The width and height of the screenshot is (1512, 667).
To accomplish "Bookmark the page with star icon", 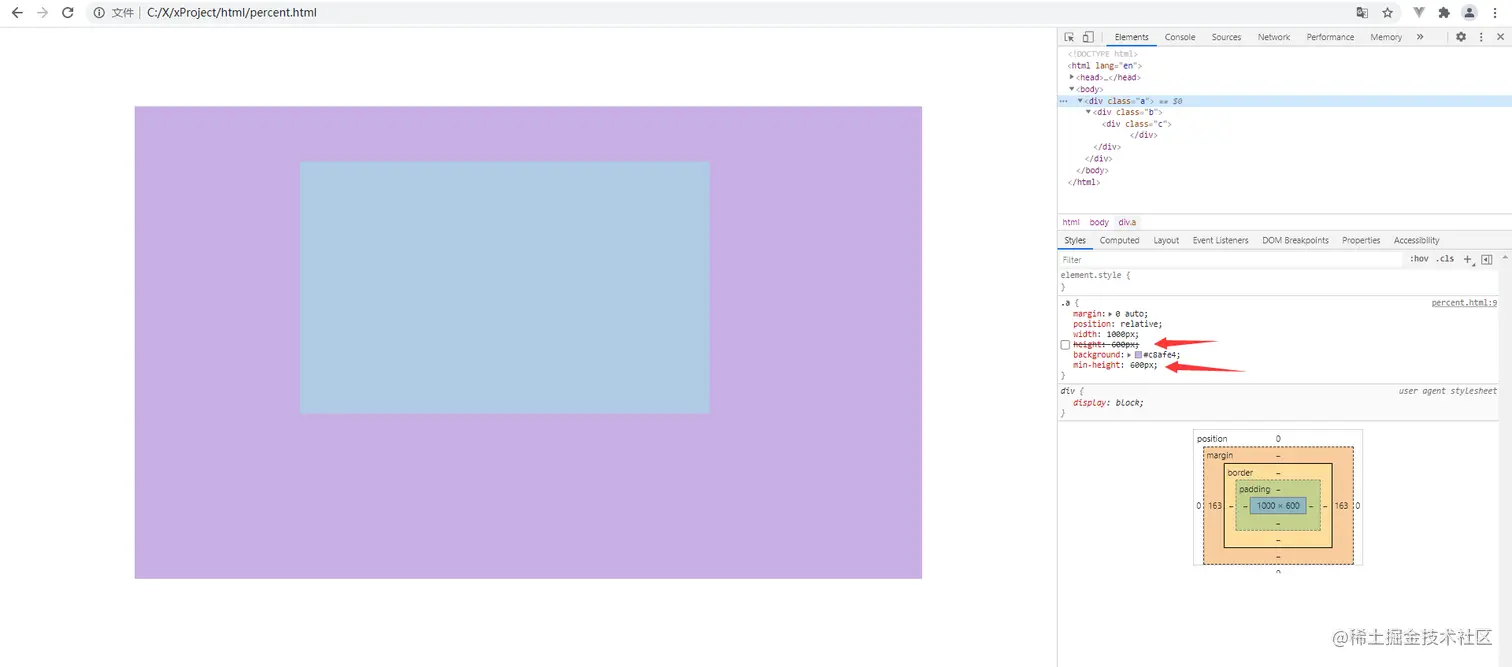I will point(1387,13).
